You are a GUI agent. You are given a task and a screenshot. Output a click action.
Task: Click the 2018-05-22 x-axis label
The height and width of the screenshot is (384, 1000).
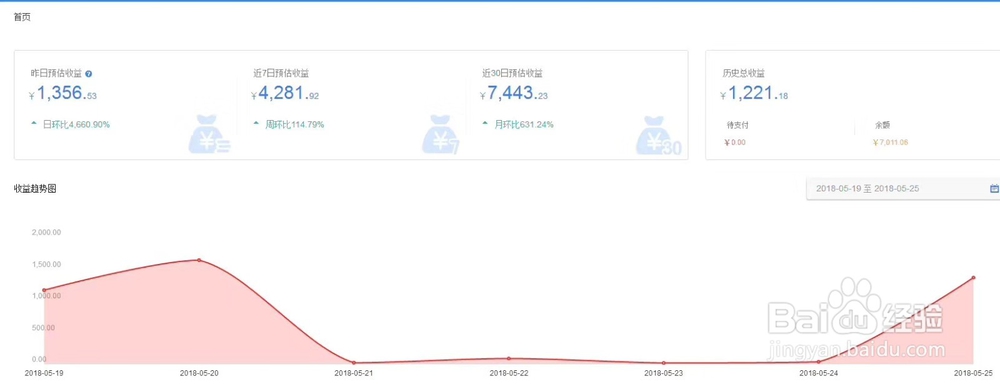coord(509,373)
